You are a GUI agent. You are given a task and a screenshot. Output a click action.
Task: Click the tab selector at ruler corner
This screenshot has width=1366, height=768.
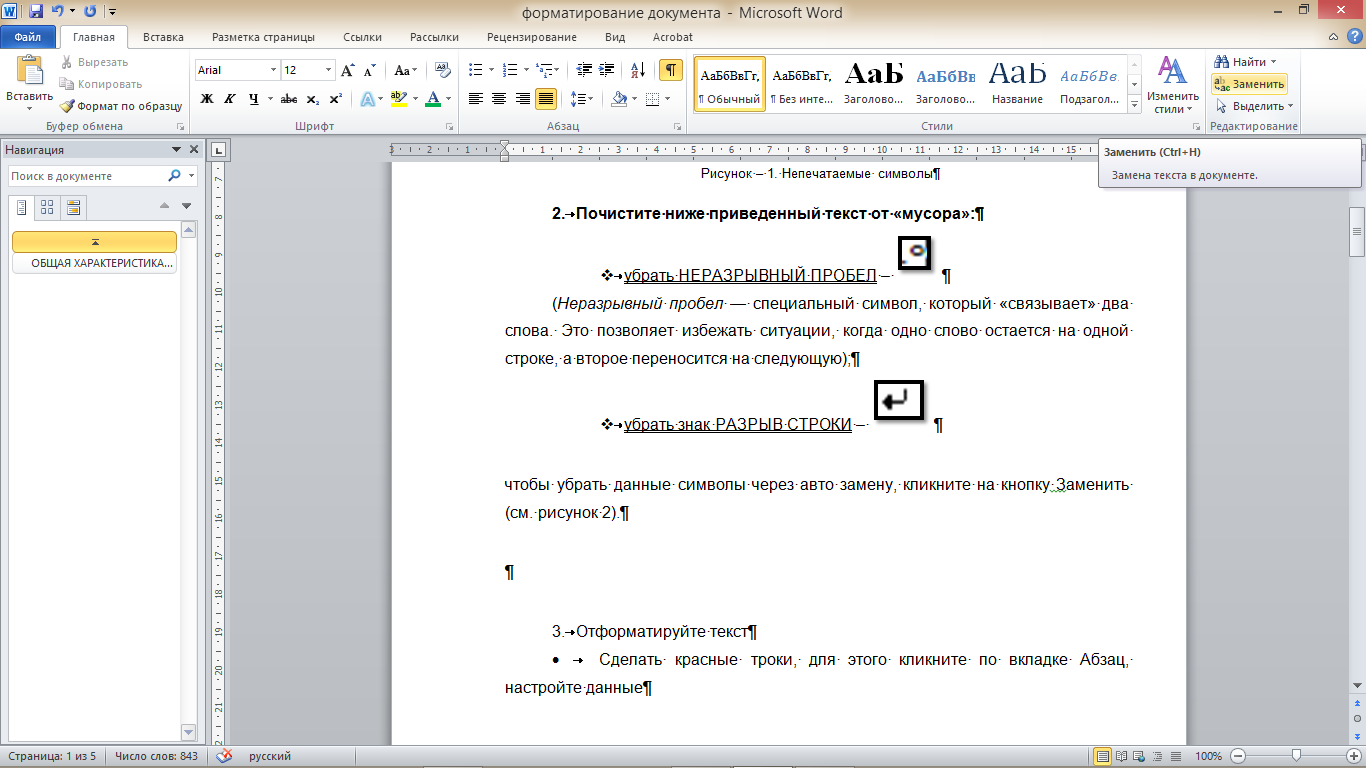[220, 151]
